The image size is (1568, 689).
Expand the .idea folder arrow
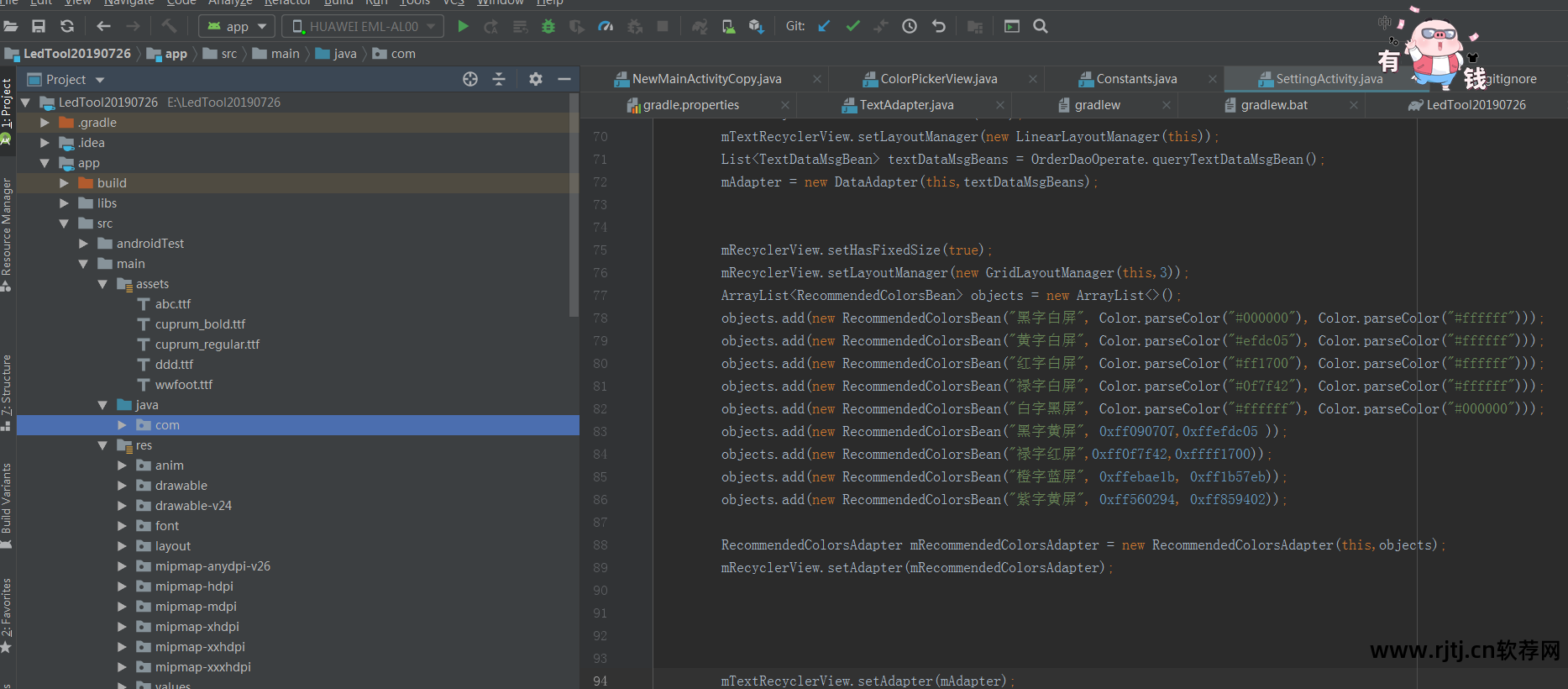point(45,143)
